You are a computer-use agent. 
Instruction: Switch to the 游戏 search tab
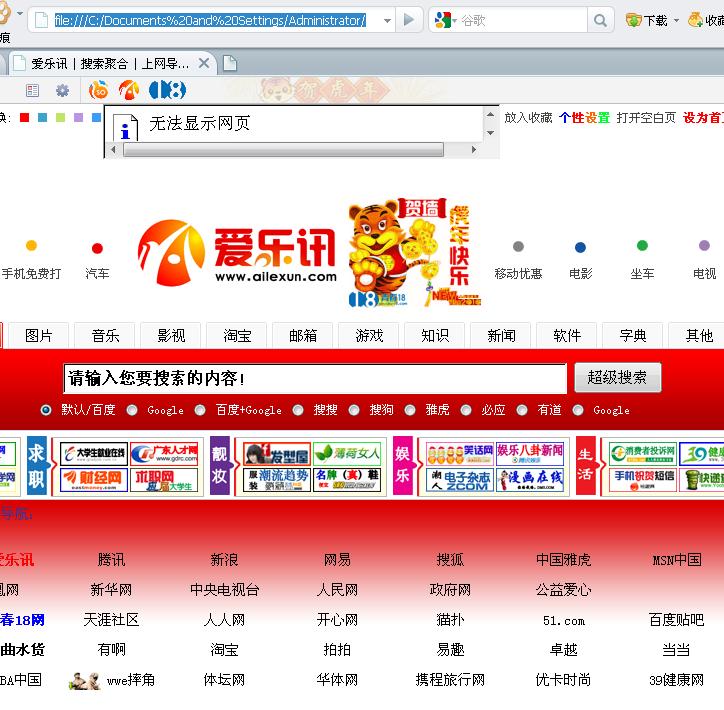click(x=369, y=336)
